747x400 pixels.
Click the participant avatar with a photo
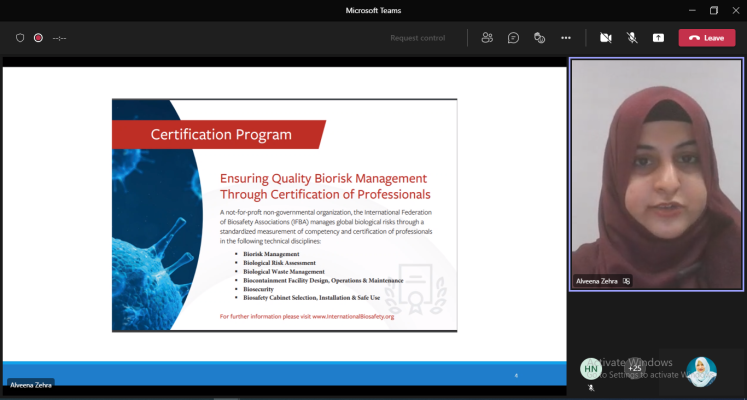tap(701, 371)
